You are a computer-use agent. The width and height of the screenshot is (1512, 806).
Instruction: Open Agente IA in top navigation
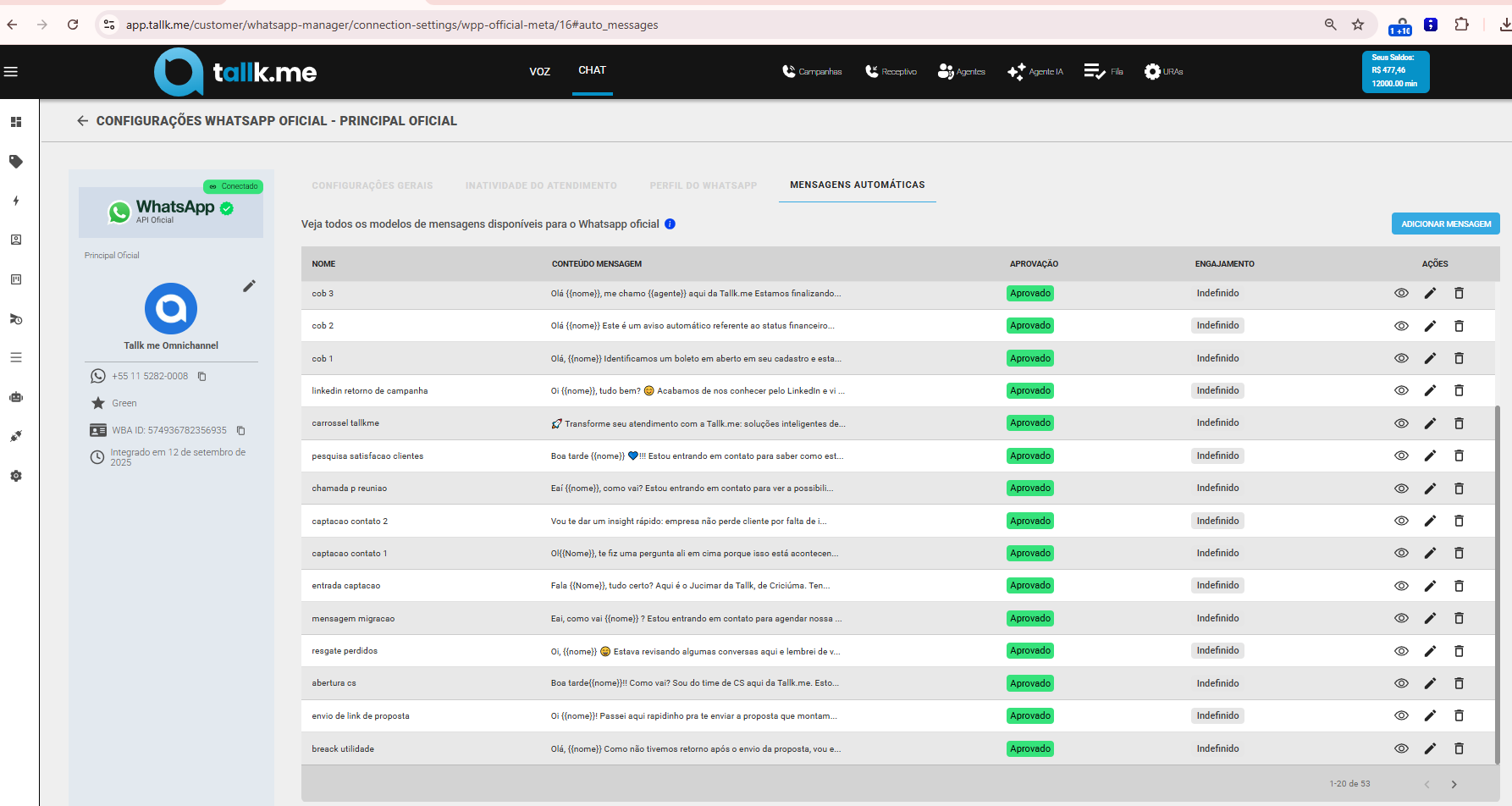tap(1035, 72)
